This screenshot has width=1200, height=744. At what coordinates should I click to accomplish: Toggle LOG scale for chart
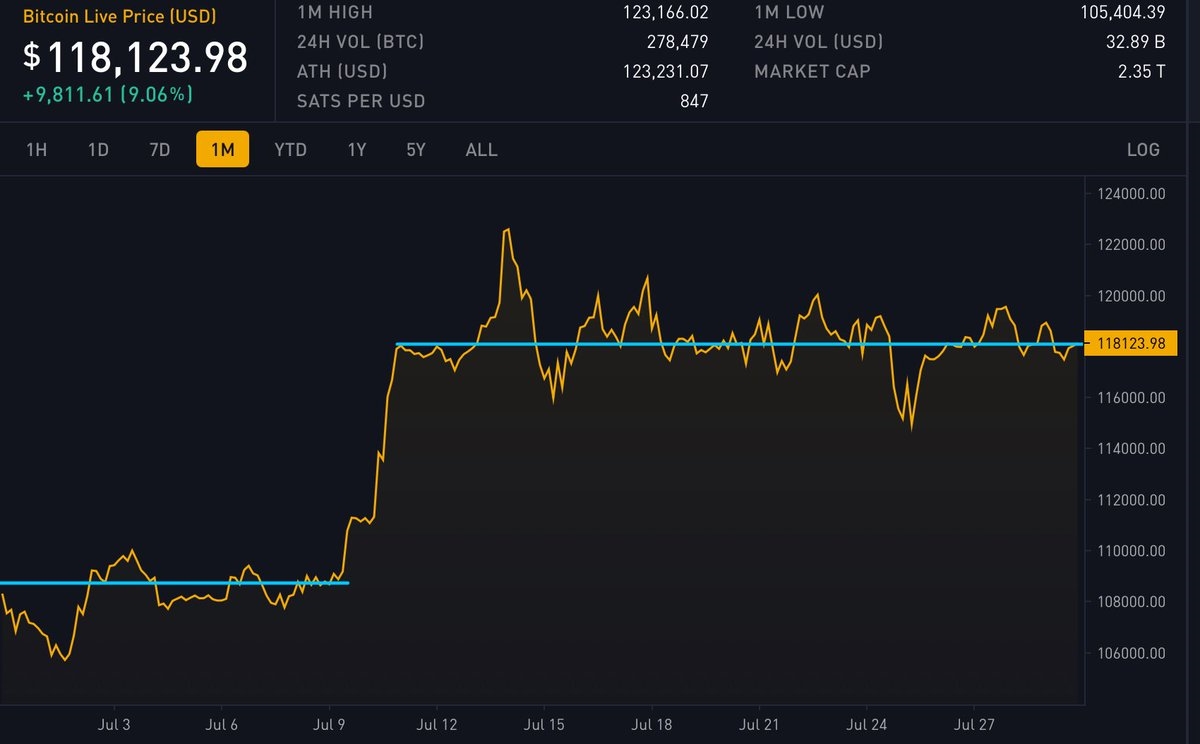(1143, 150)
